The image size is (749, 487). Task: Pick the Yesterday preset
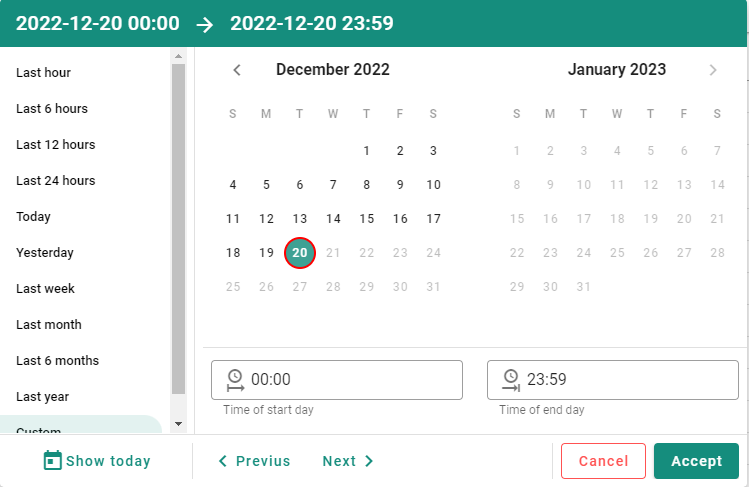(x=45, y=253)
